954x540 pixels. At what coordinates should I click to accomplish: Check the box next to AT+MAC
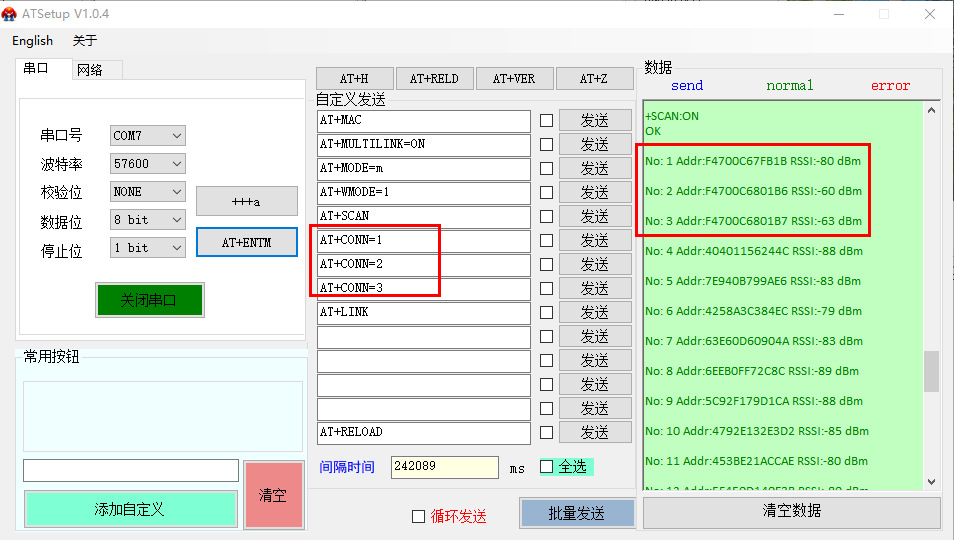546,120
